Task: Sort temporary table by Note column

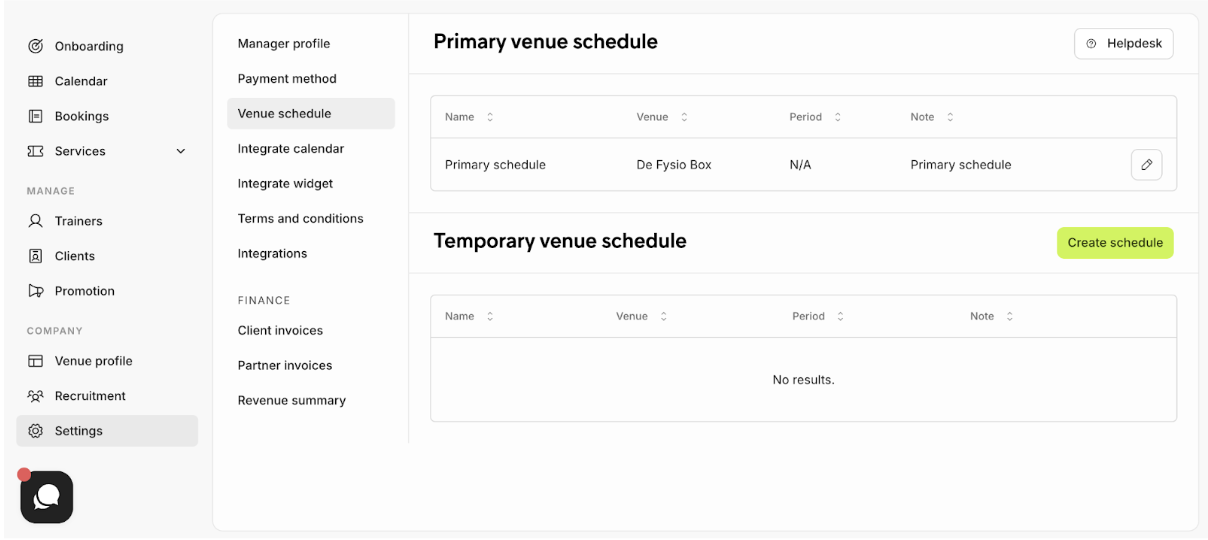Action: 1010,316
